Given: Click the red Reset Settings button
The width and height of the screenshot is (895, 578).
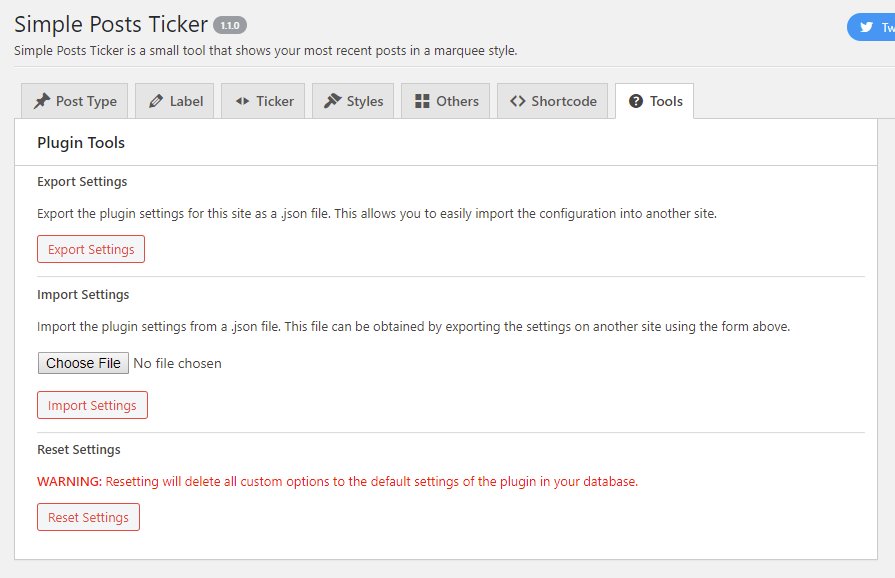Looking at the screenshot, I should 88,517.
